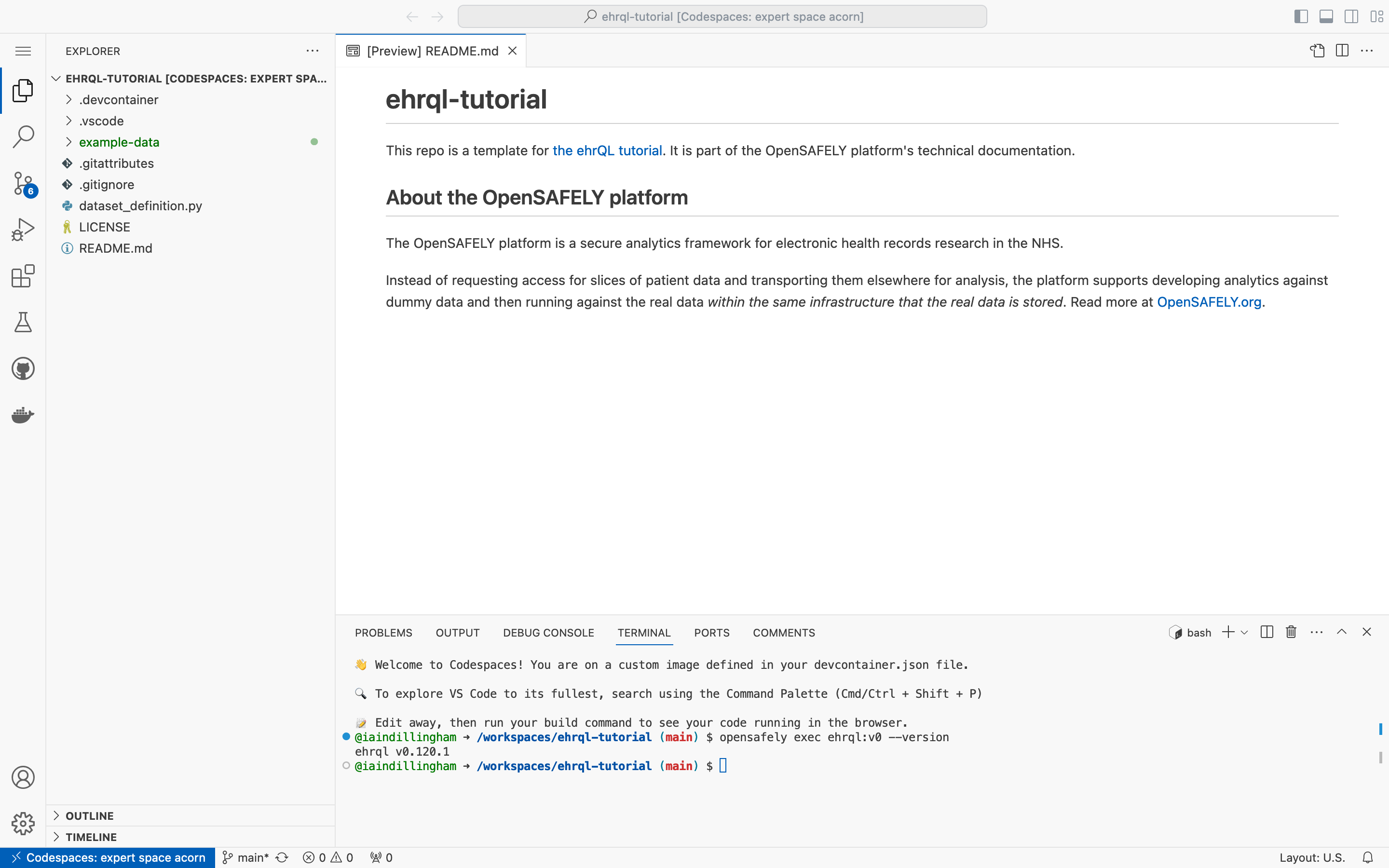1389x868 pixels.
Task: Split the terminal pane
Action: 1266,632
